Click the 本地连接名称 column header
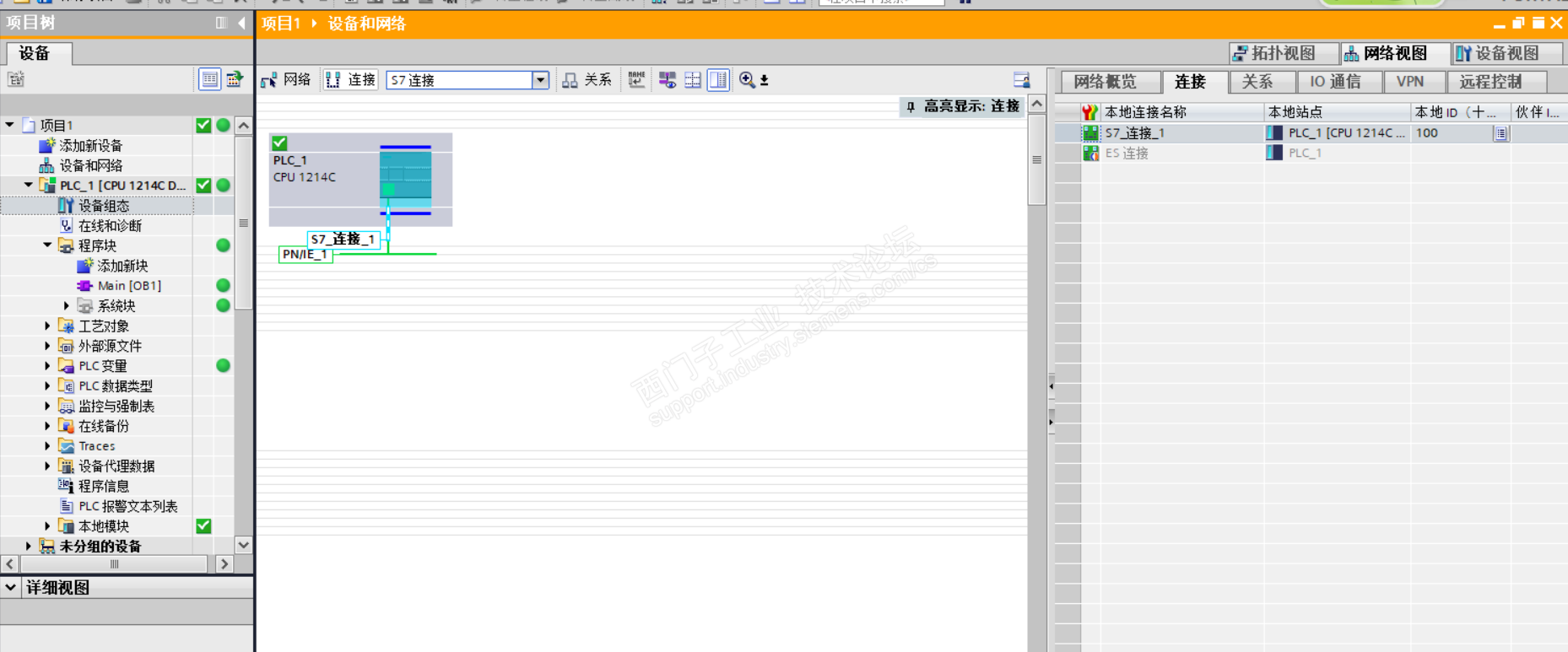1568x652 pixels. click(x=1181, y=112)
